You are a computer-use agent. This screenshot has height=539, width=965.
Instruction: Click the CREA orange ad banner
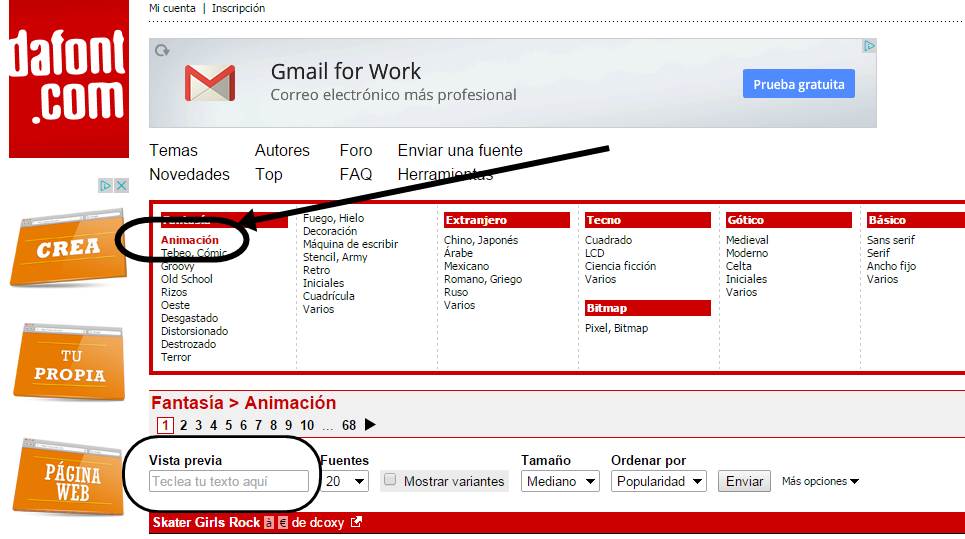click(68, 248)
